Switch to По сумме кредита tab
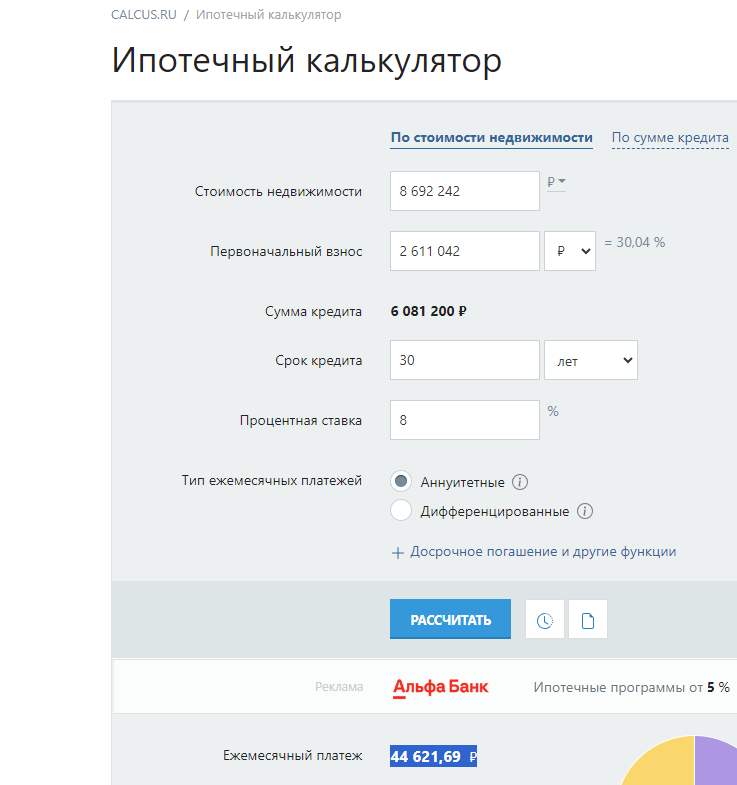 coord(670,138)
